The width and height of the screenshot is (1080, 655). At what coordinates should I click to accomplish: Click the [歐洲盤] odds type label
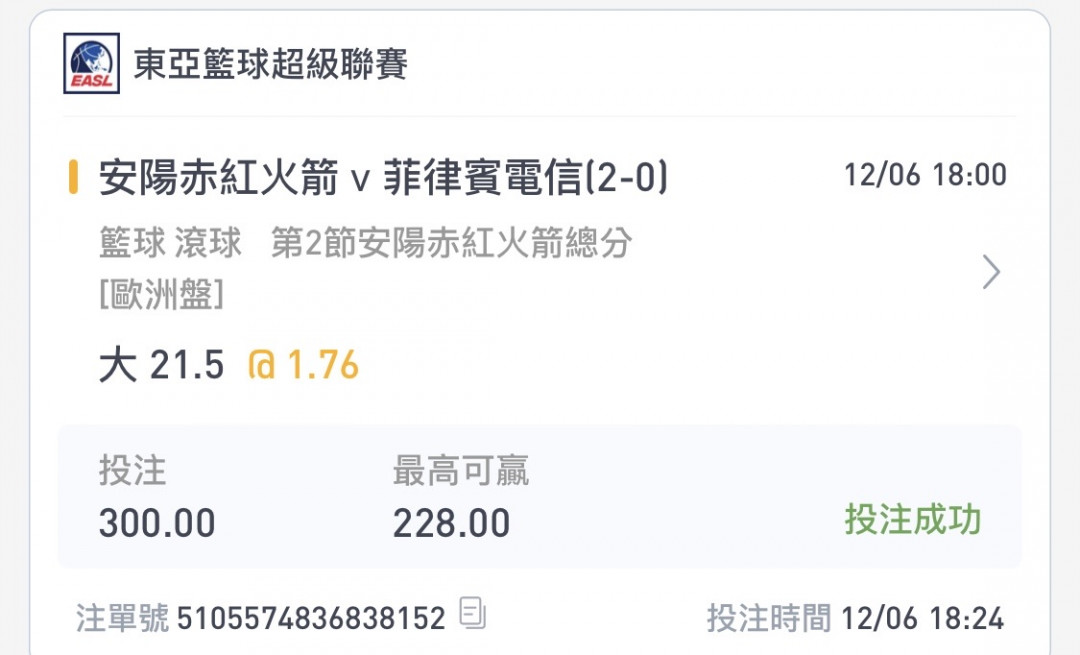[162, 294]
